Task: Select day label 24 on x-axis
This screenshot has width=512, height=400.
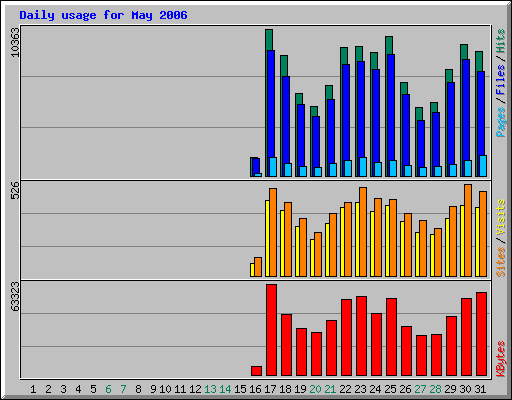Action: (375, 389)
